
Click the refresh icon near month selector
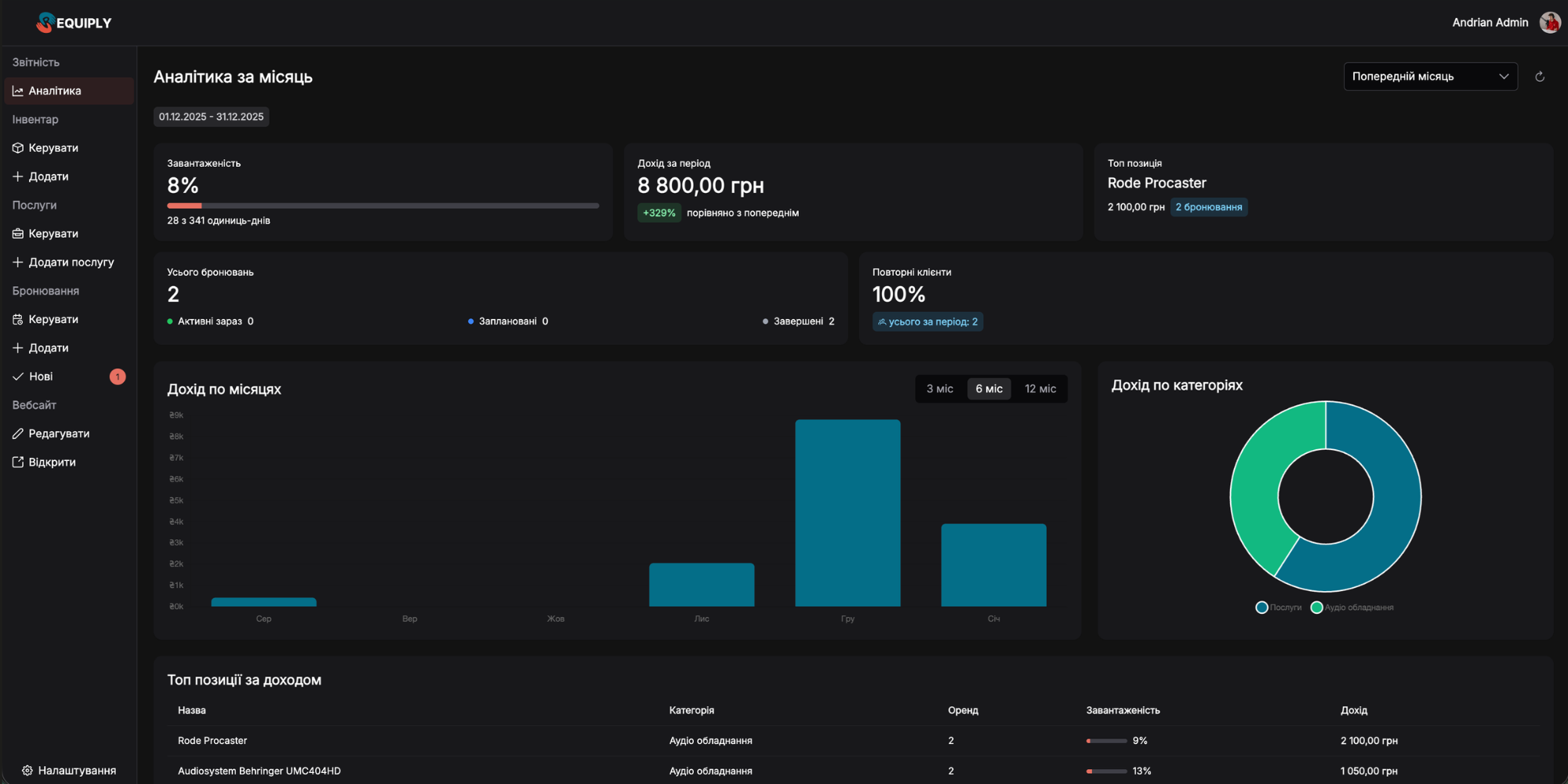1540,76
